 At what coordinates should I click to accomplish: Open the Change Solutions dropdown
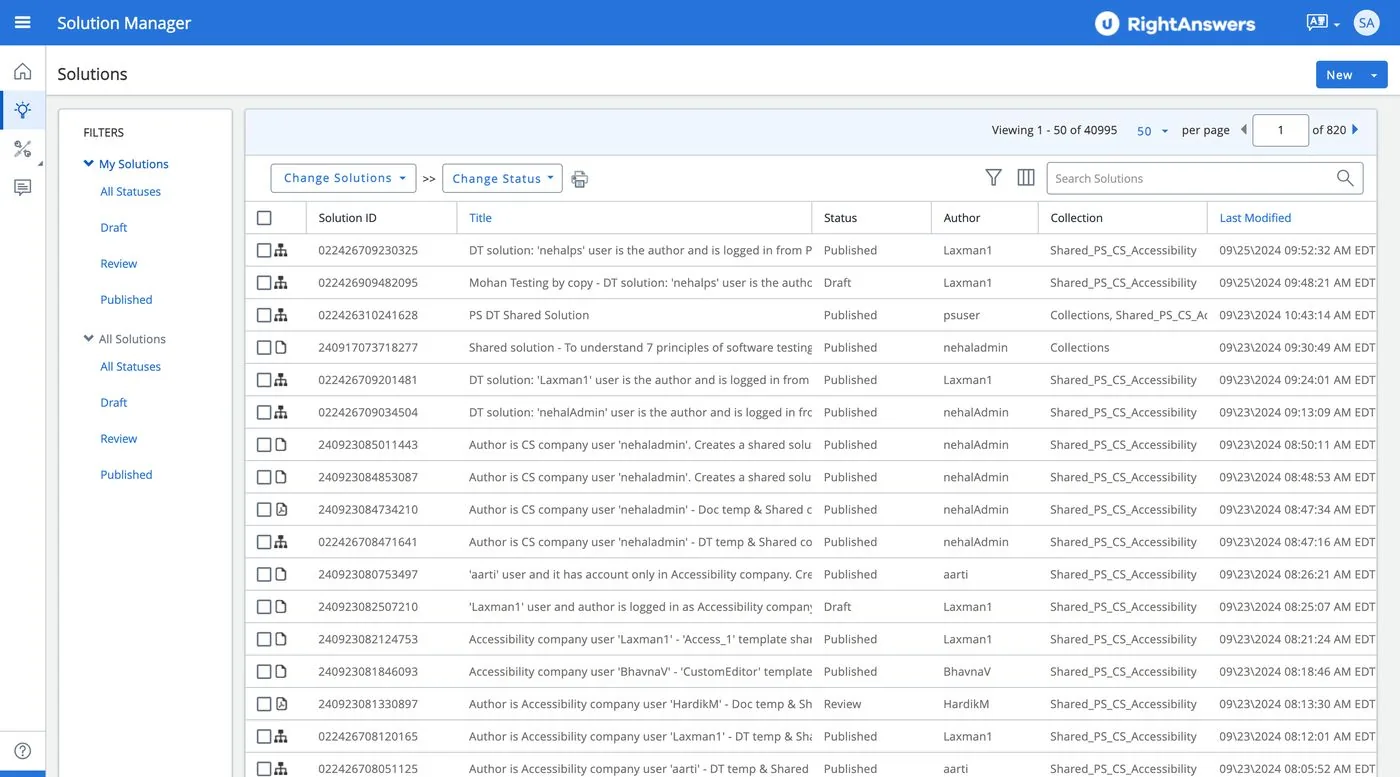[x=344, y=178]
